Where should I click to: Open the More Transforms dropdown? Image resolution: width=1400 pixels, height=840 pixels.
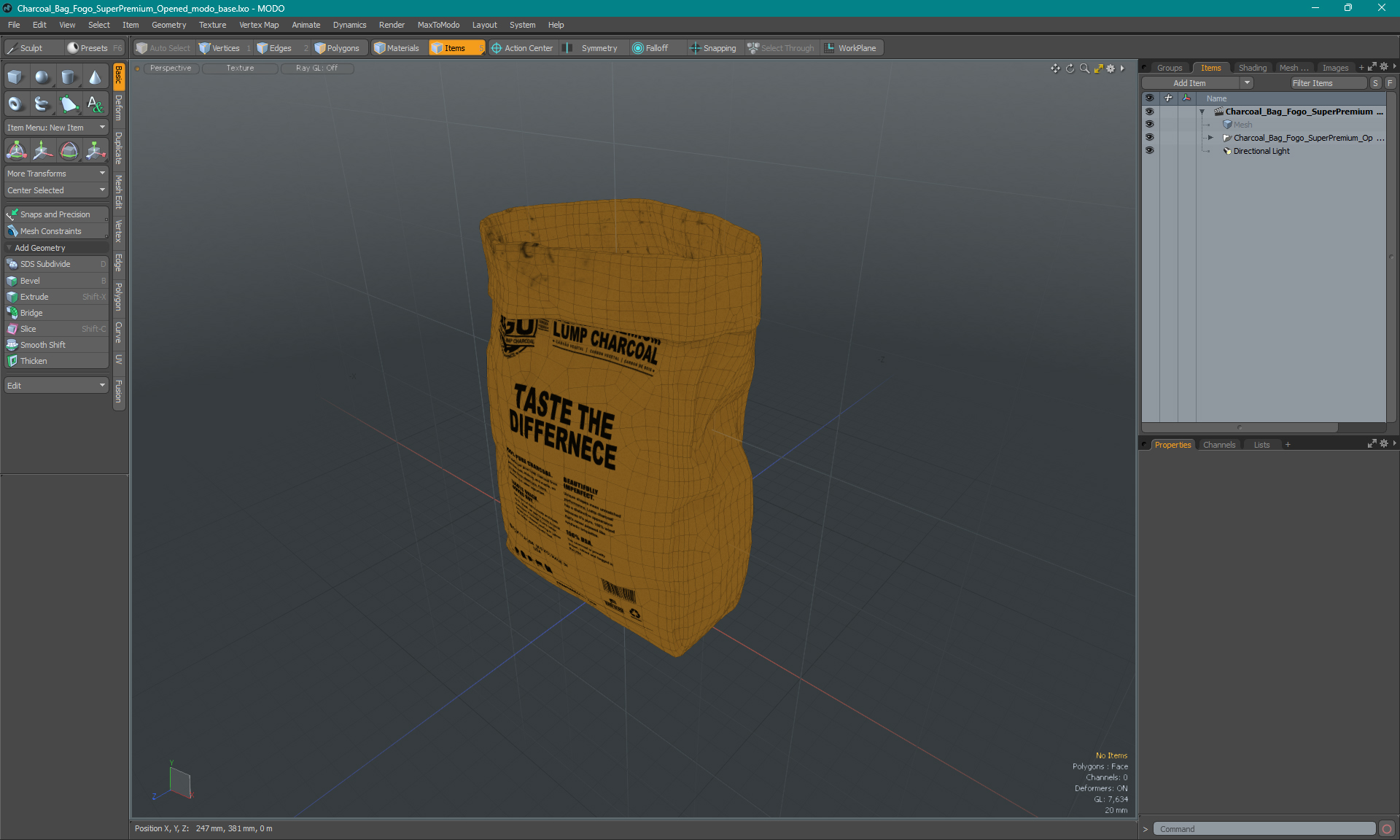click(x=56, y=174)
